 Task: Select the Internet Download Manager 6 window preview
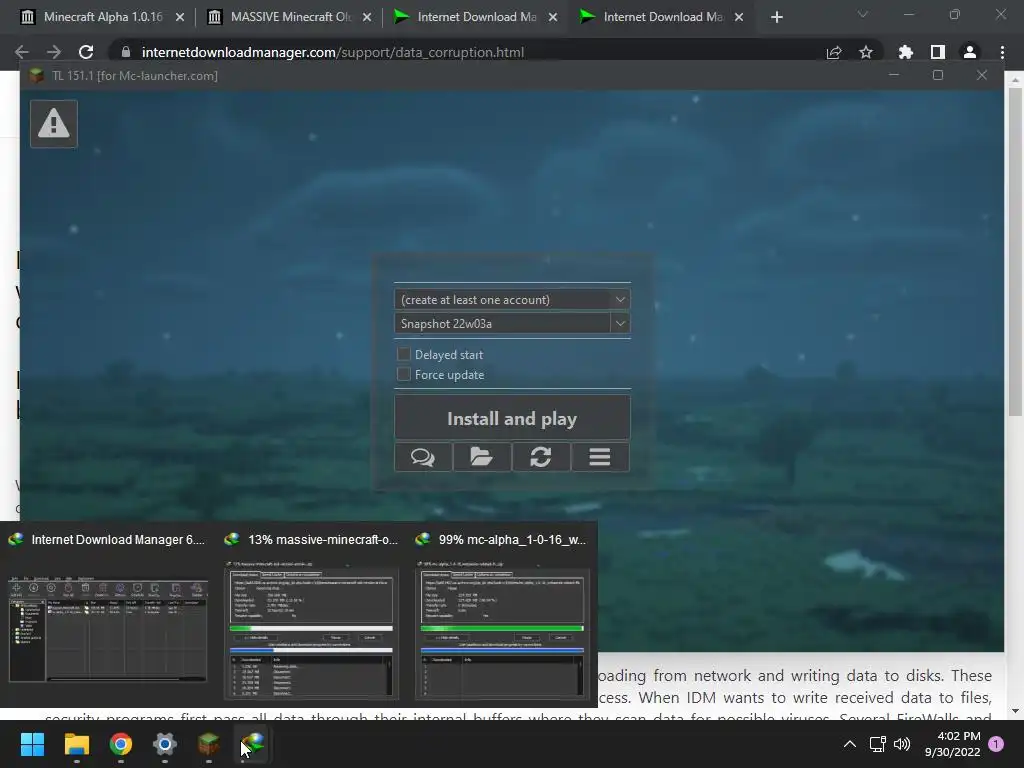point(108,615)
